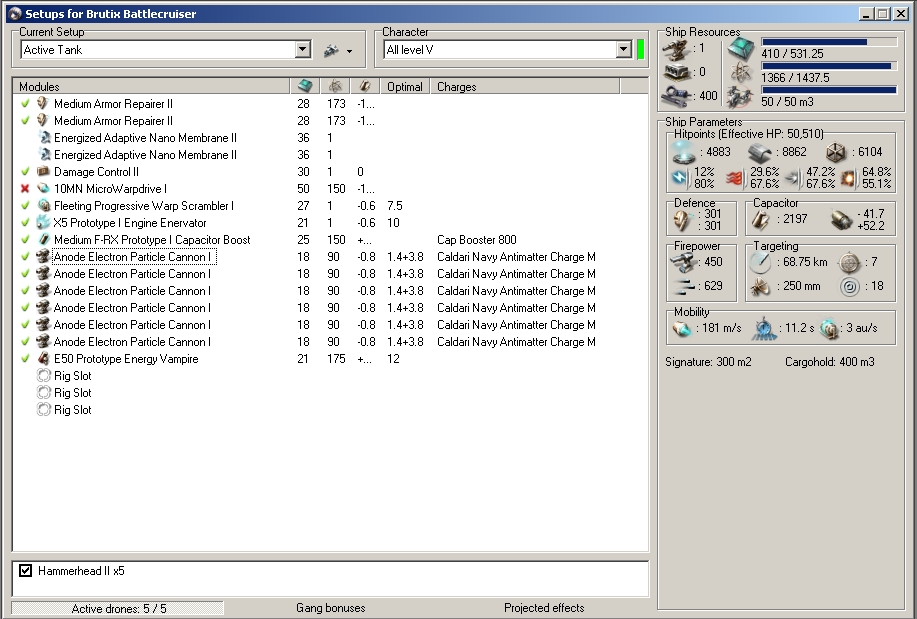
Task: Click the 10MN MicroWarpdrive I module icon
Action: click(43, 188)
